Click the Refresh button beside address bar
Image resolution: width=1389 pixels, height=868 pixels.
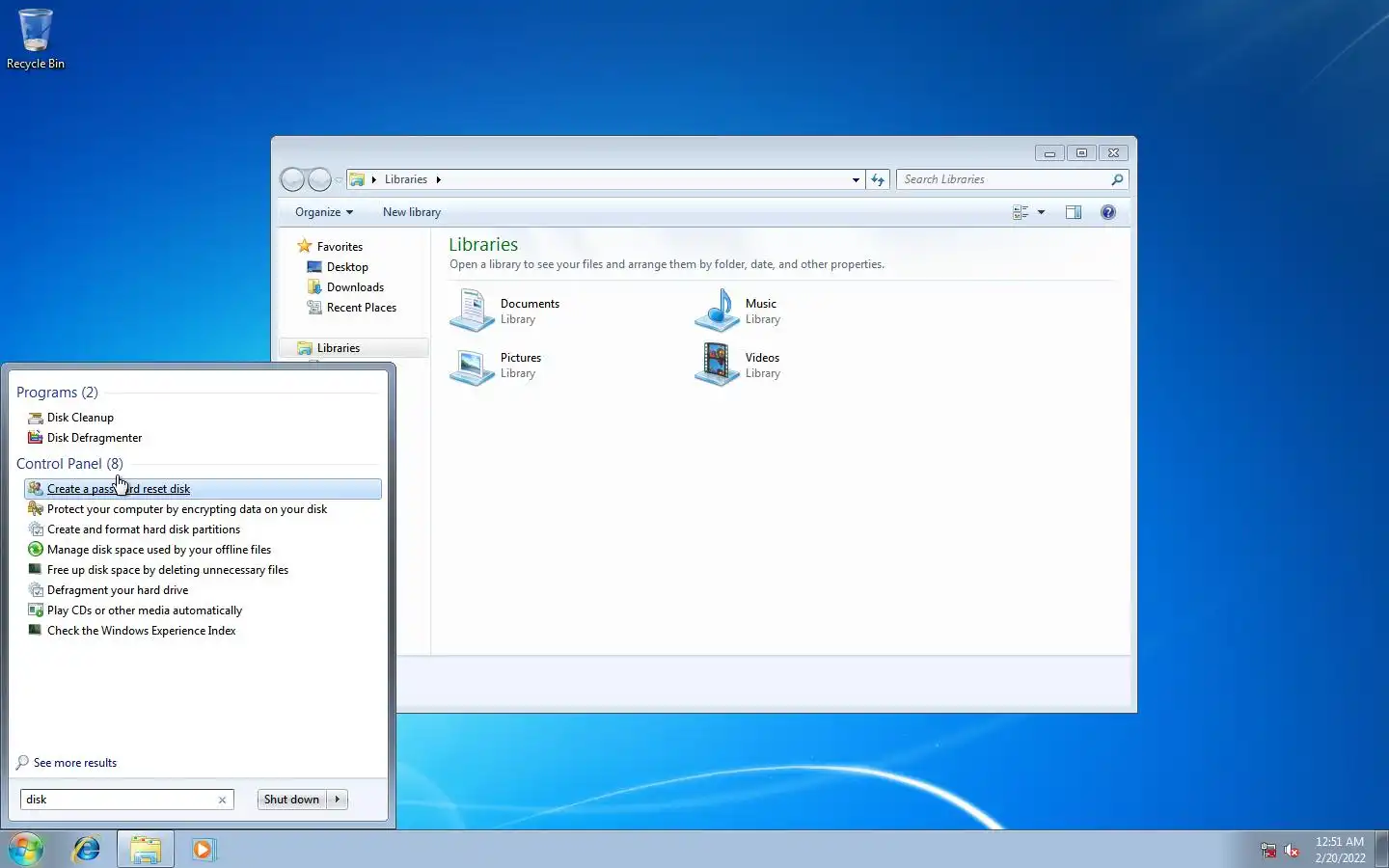[878, 179]
